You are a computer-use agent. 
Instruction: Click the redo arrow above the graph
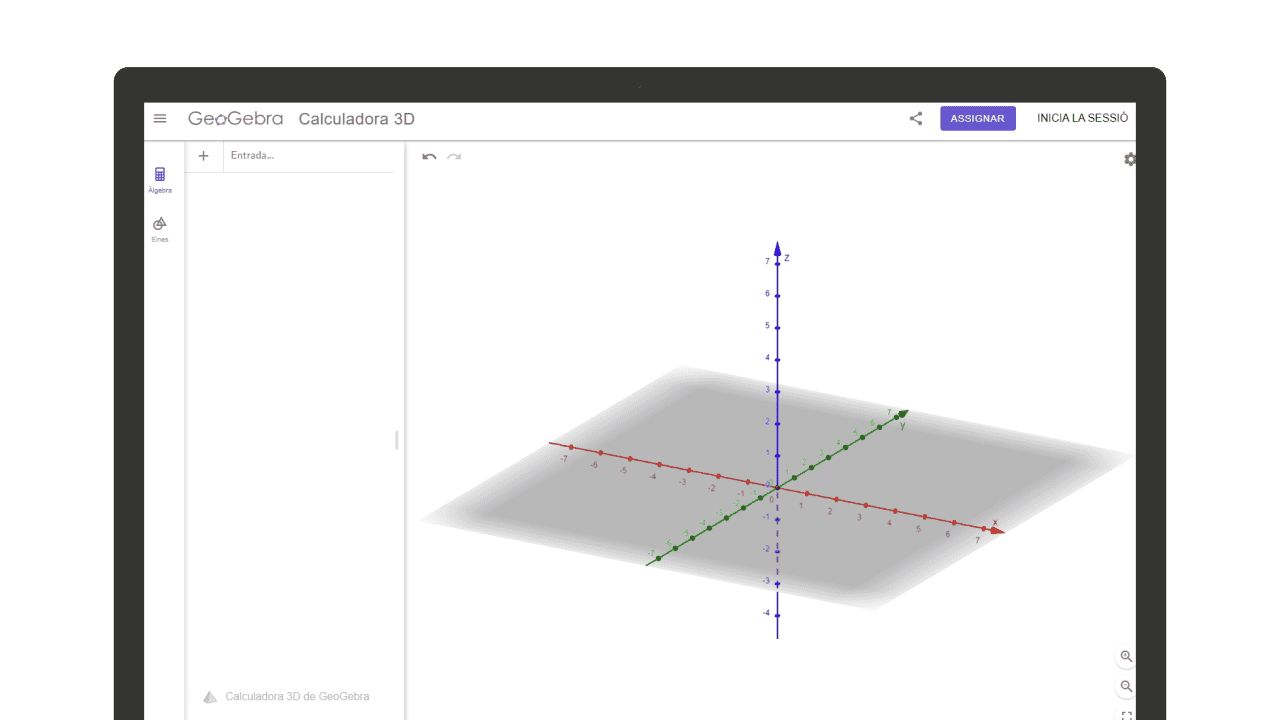tap(454, 157)
